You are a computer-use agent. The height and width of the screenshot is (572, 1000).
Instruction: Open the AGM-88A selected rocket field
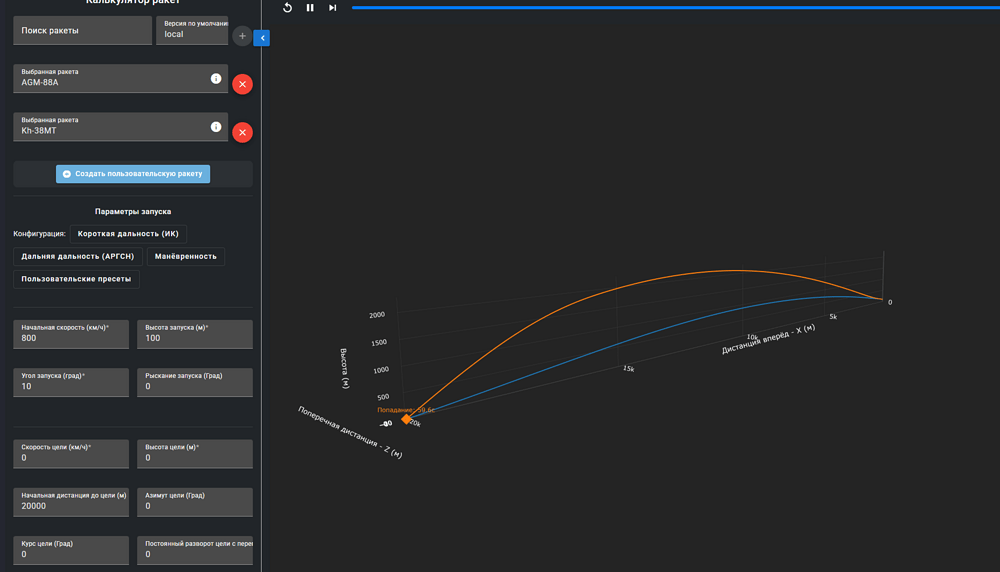[x=110, y=79]
